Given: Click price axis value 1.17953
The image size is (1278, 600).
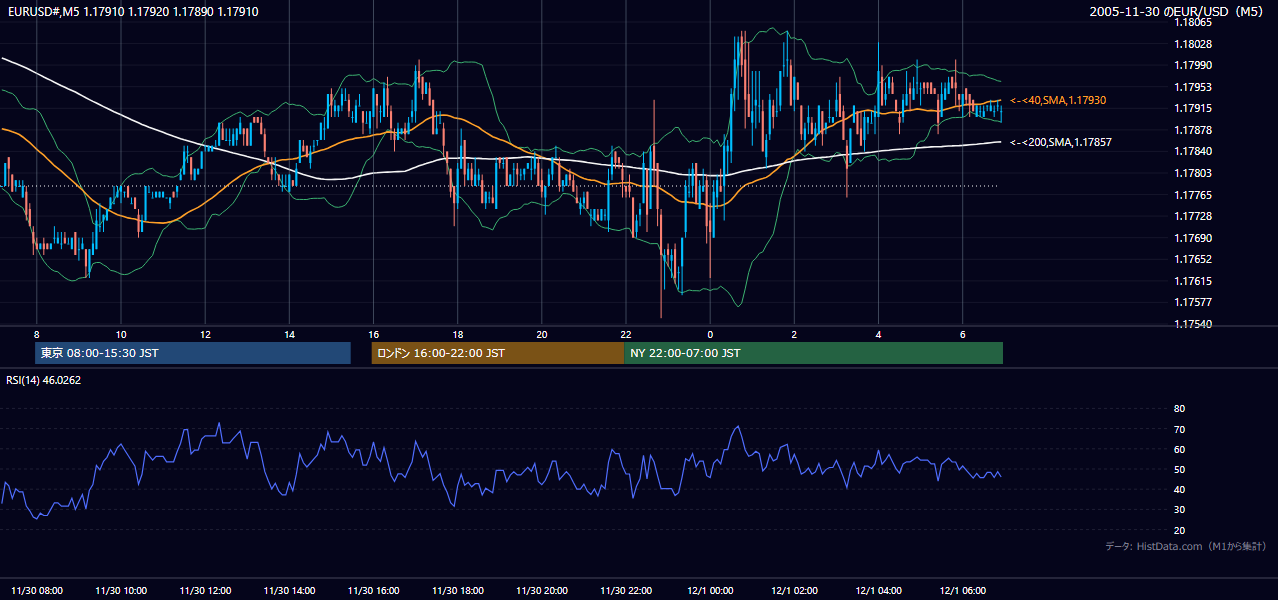Looking at the screenshot, I should click(1195, 87).
